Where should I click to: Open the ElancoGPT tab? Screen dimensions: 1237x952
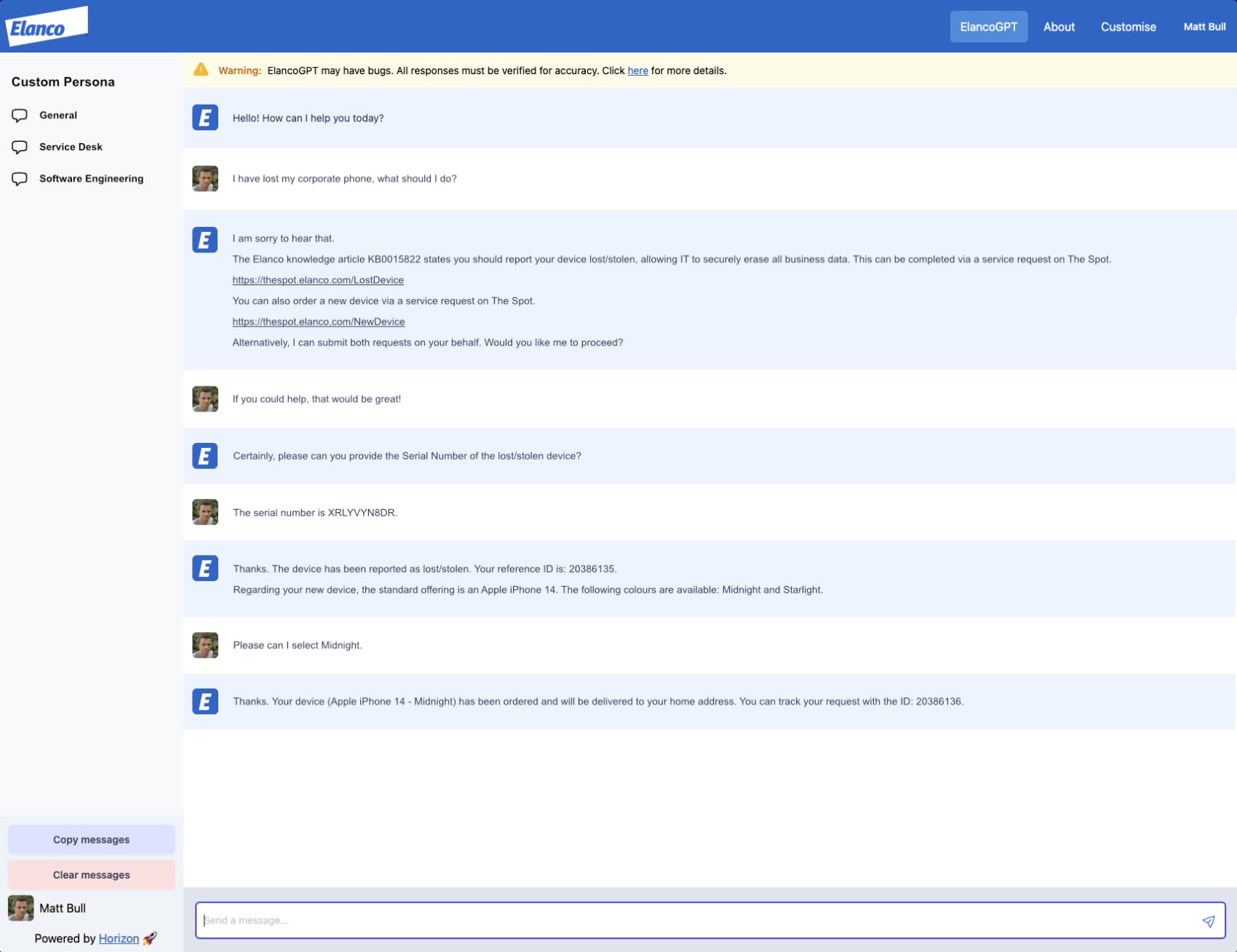pos(988,27)
